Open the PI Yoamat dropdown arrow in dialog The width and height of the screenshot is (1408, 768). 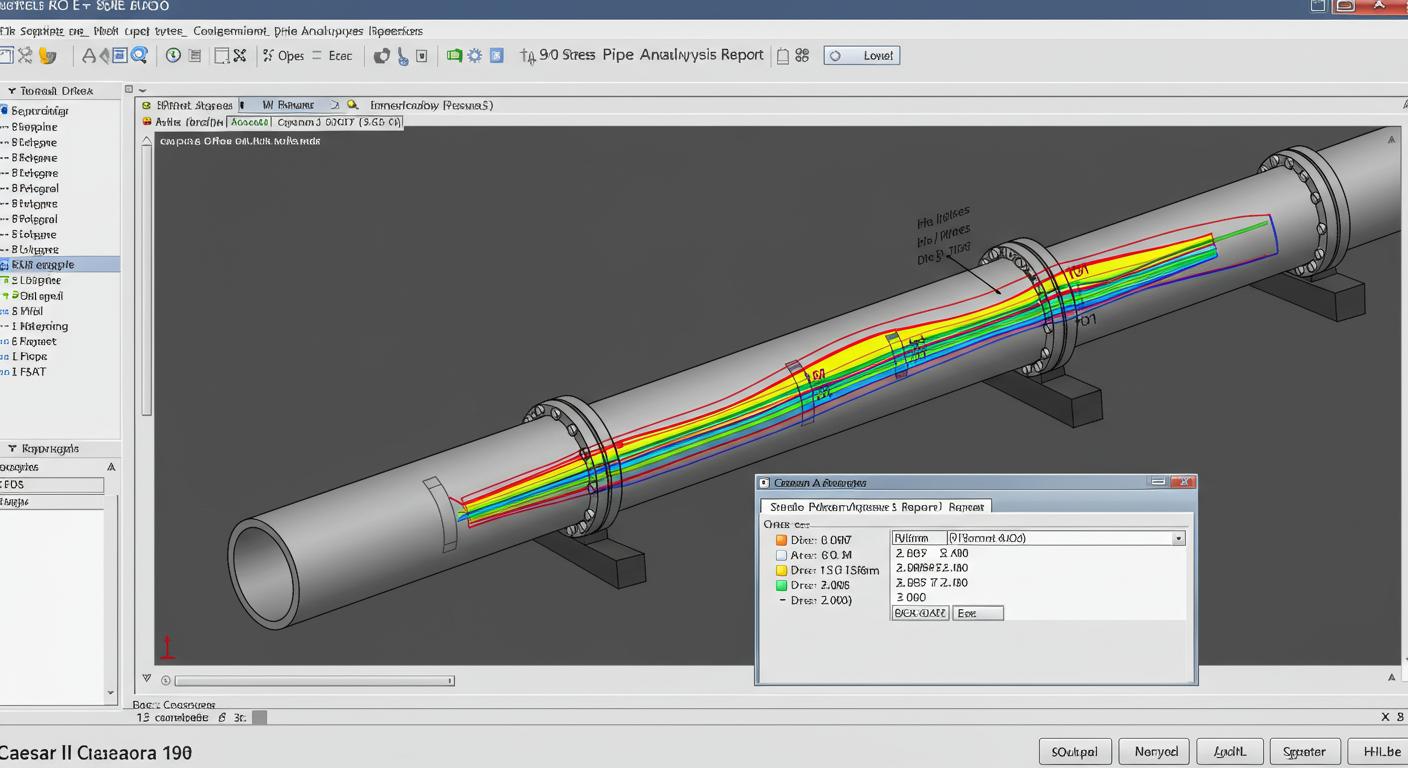[x=1178, y=538]
